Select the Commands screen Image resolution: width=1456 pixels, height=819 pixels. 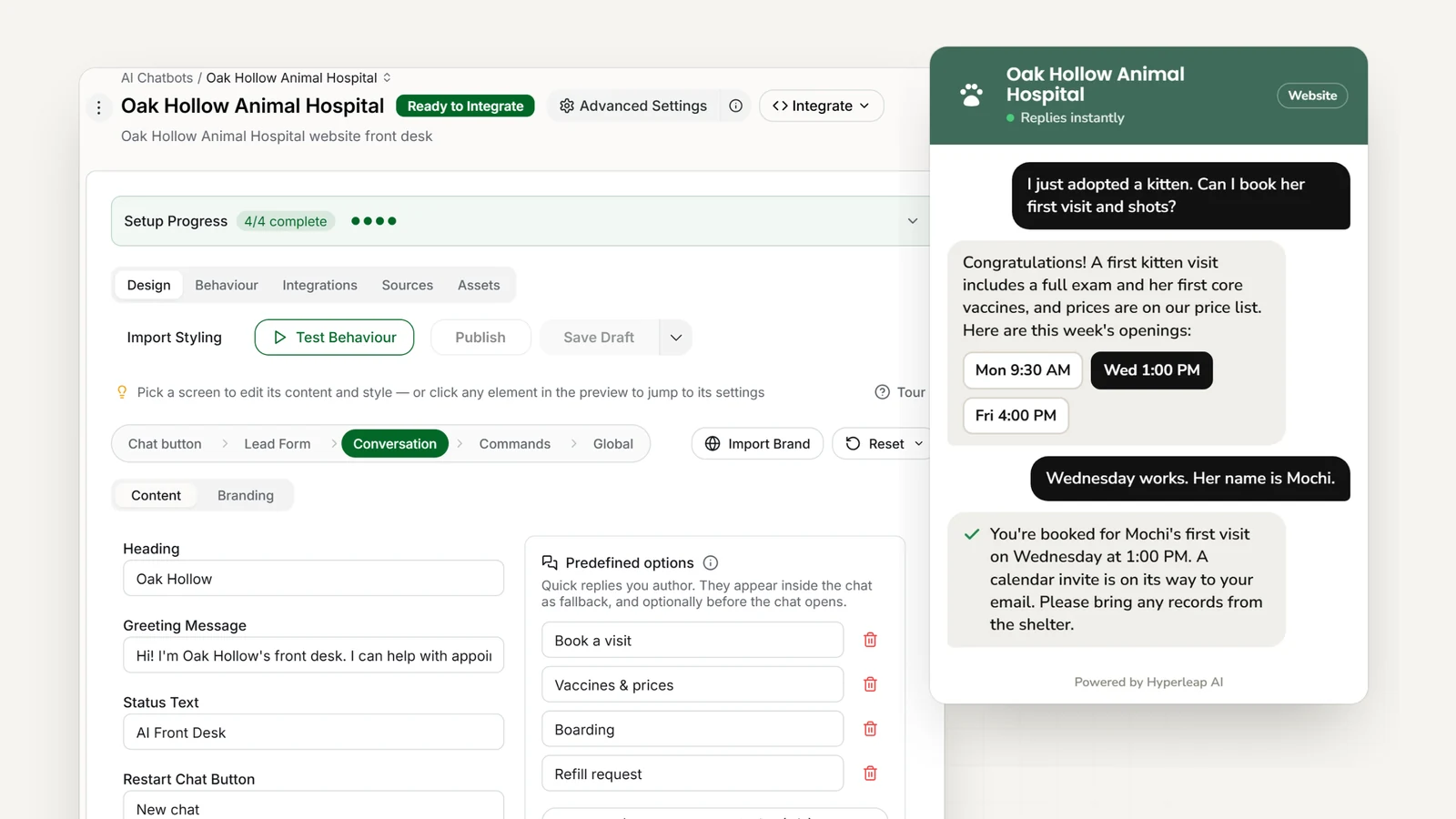tap(515, 443)
